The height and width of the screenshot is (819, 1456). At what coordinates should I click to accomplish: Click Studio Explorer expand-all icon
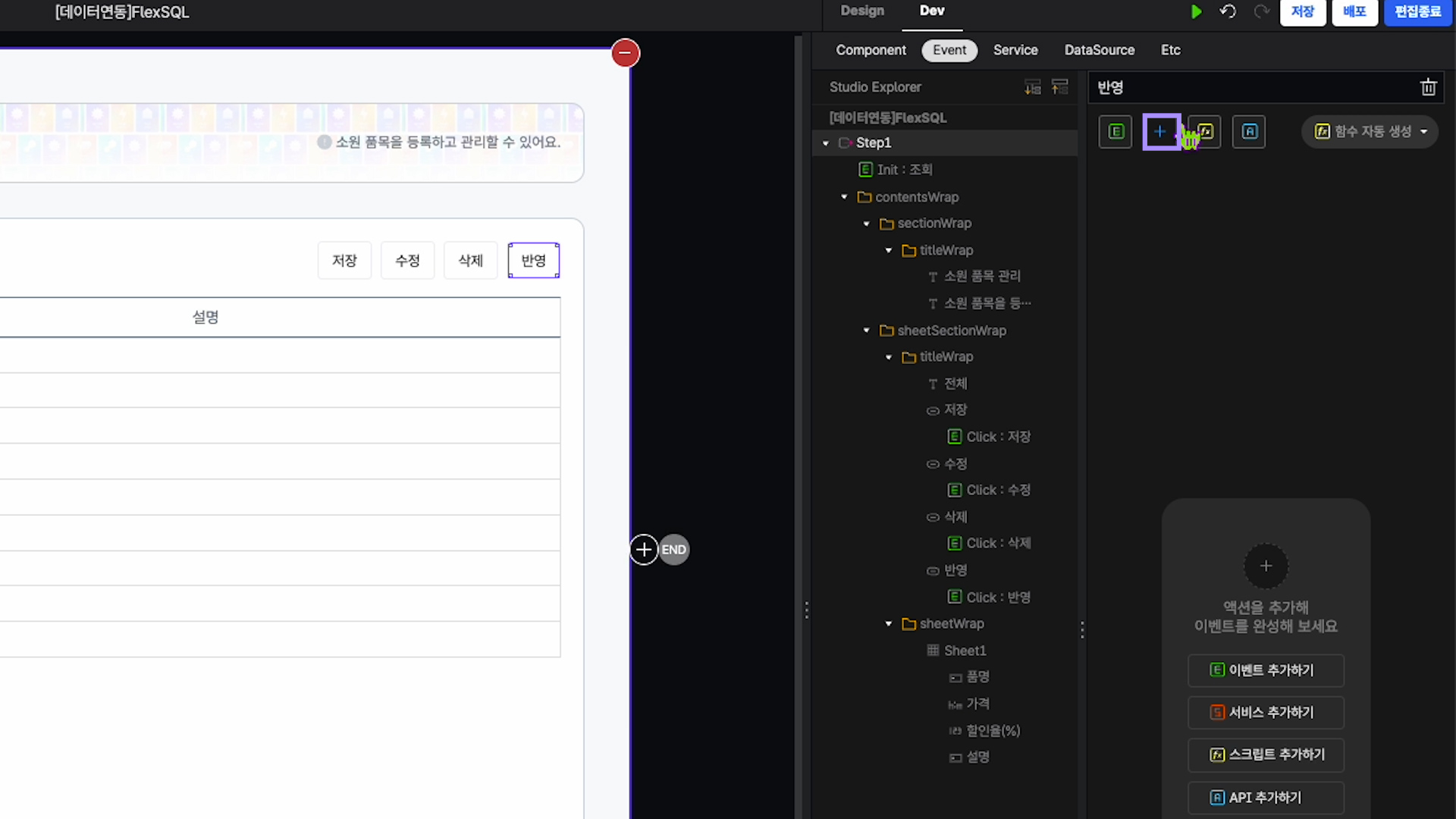tap(1033, 87)
